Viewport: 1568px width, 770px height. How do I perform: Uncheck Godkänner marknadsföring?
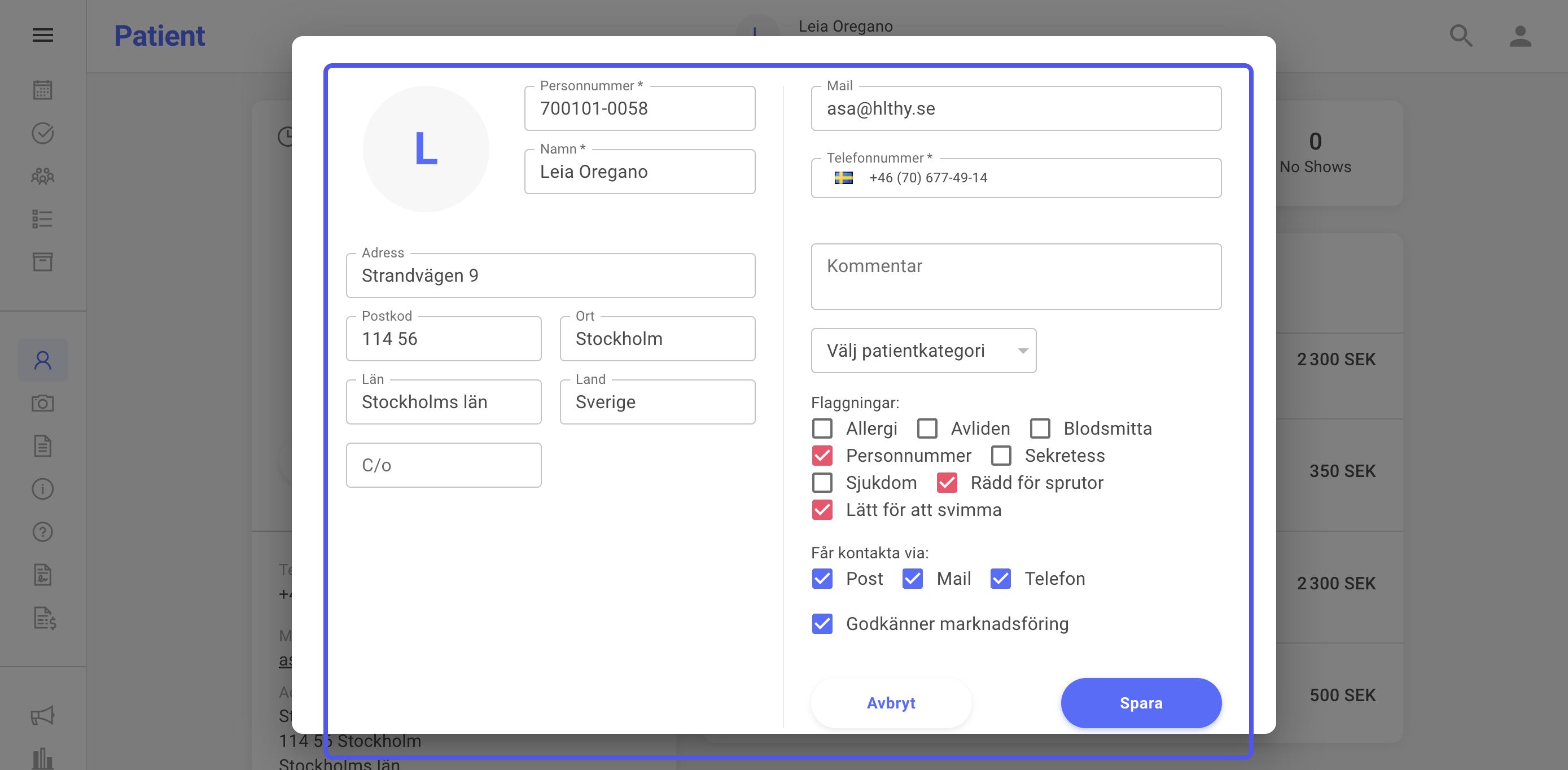point(822,623)
